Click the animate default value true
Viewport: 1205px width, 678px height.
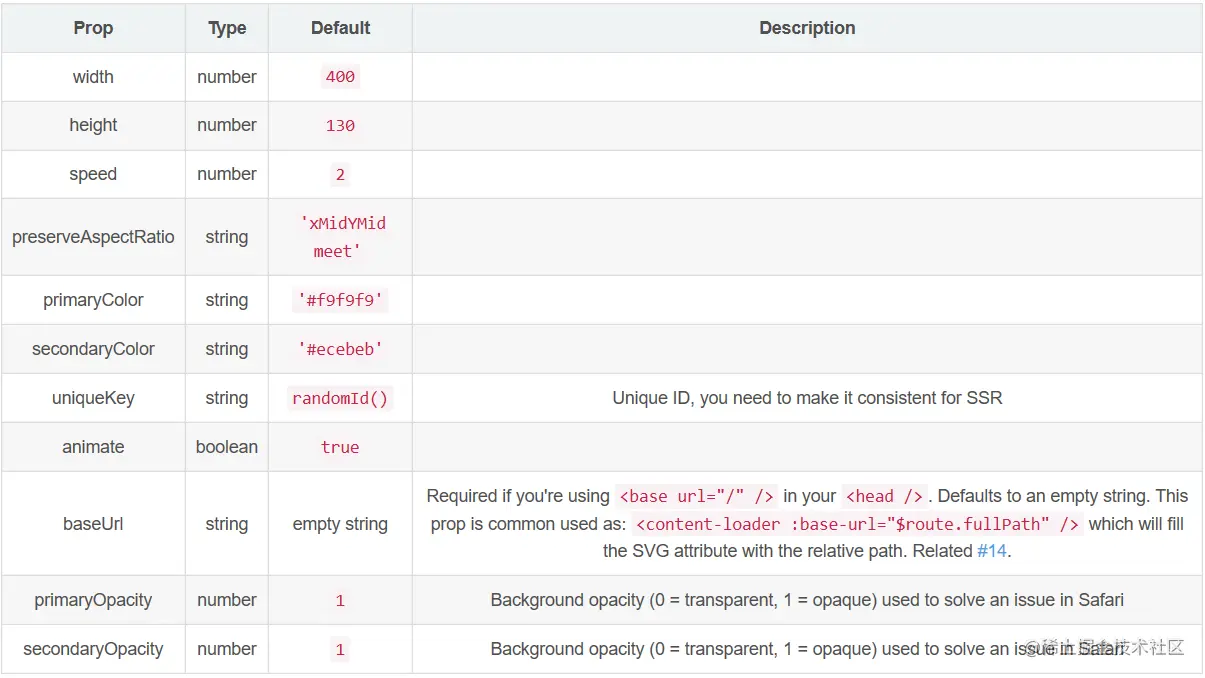click(x=340, y=447)
